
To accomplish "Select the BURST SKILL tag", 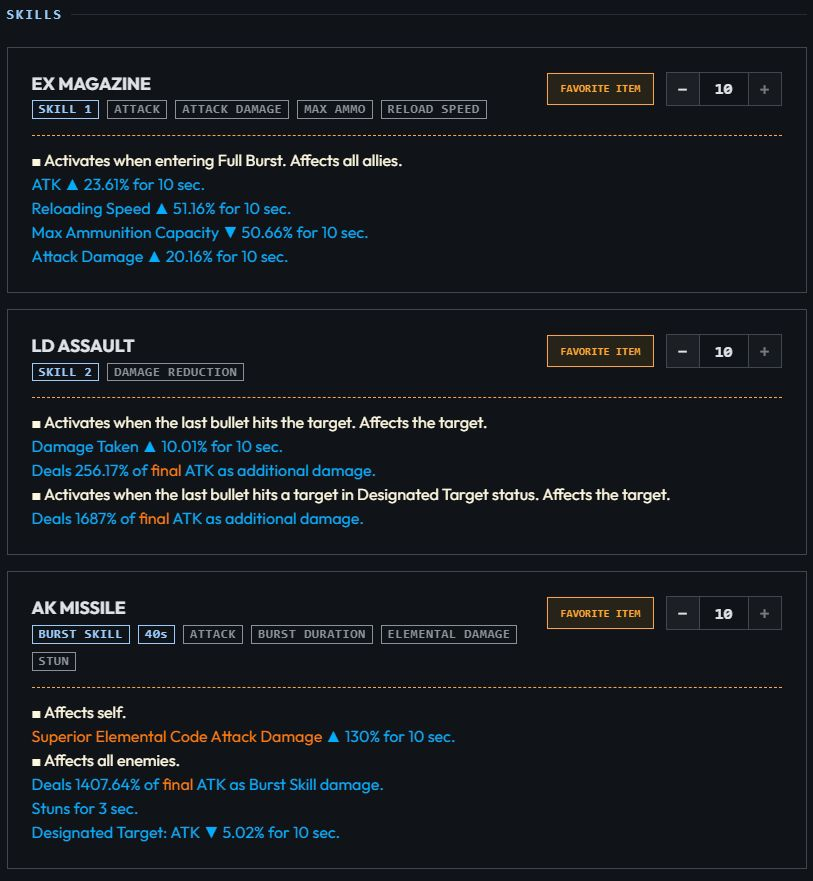I will pos(81,634).
